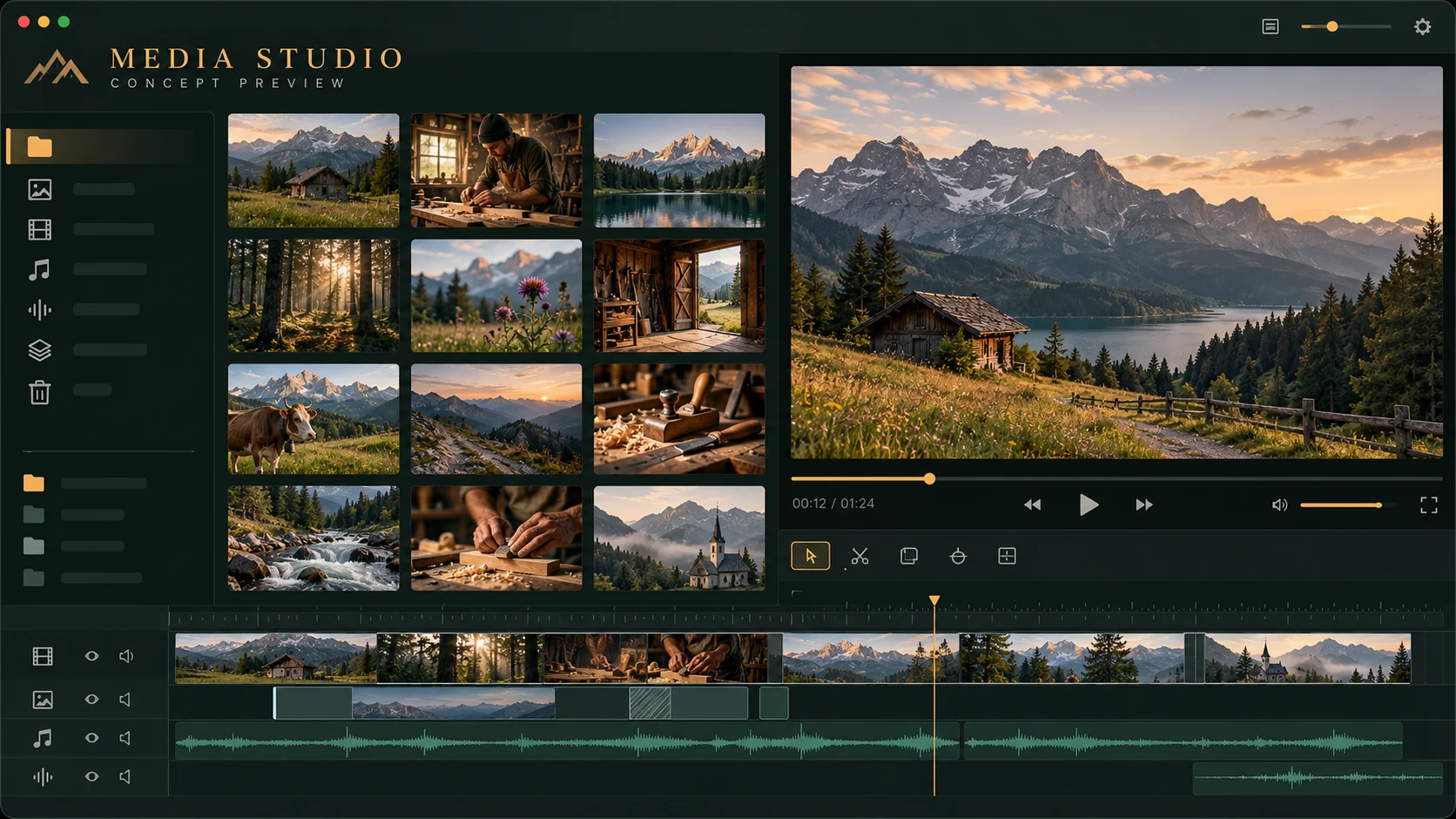The height and width of the screenshot is (819, 1456).
Task: Click the preview progress slider handle
Action: (929, 478)
